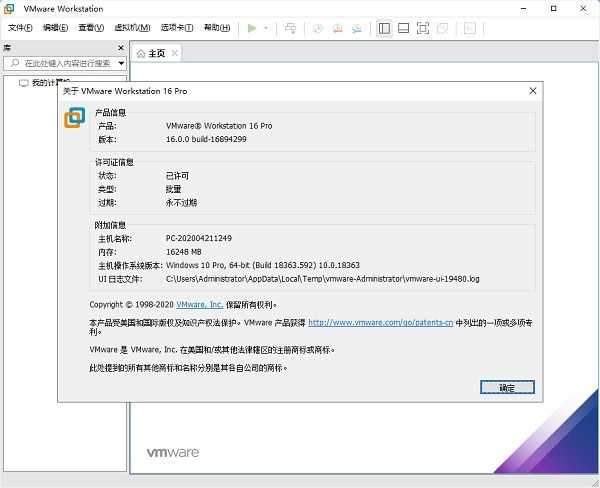This screenshot has height=488, width=600.
Task: Click the Unity mode toolbar icon
Action: (442, 28)
